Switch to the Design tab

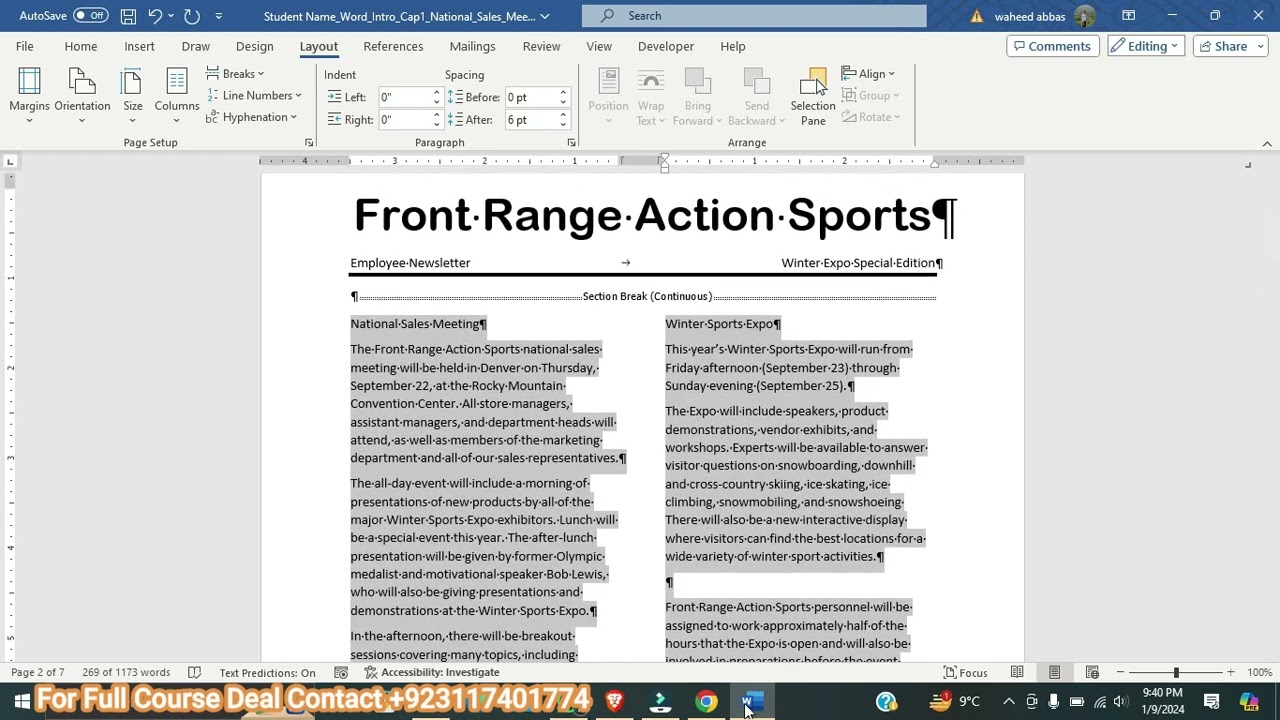[x=254, y=46]
